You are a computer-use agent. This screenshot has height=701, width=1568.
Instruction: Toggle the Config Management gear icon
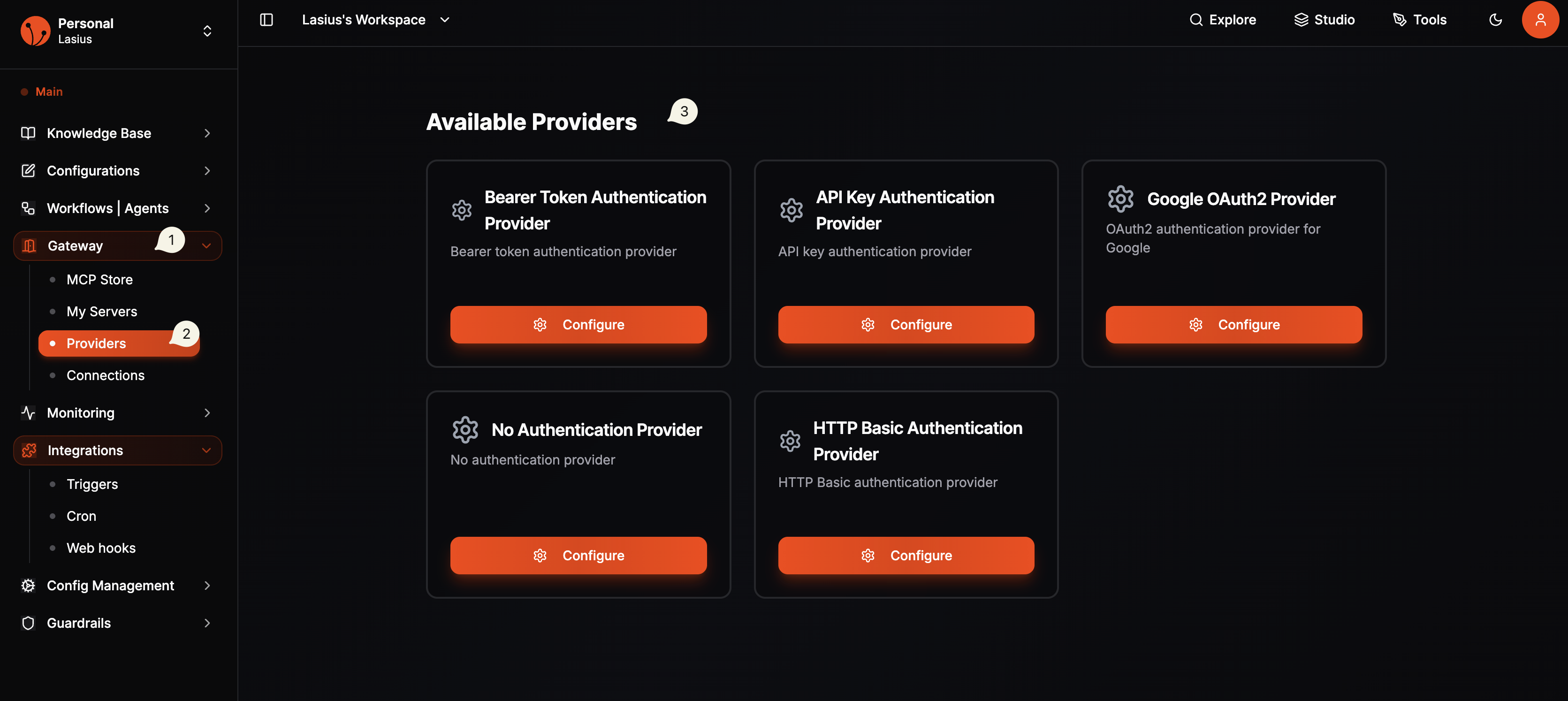[28, 586]
